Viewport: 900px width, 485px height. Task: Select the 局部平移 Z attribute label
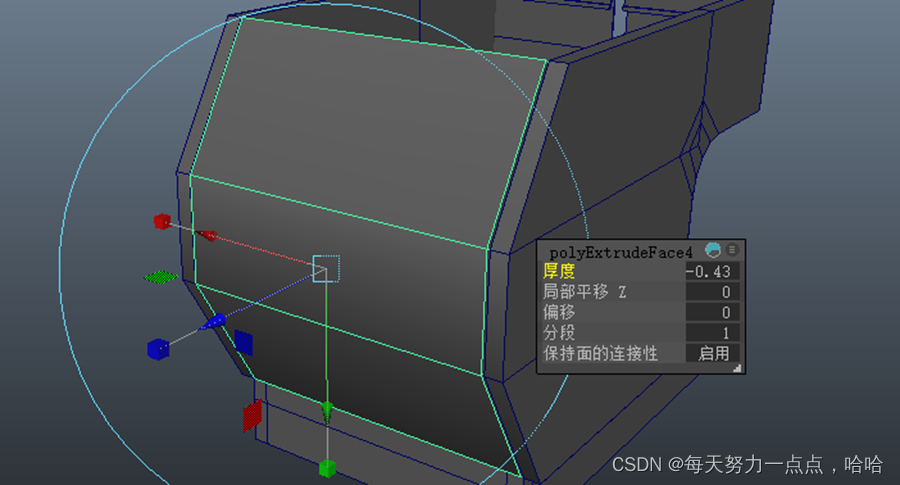585,292
